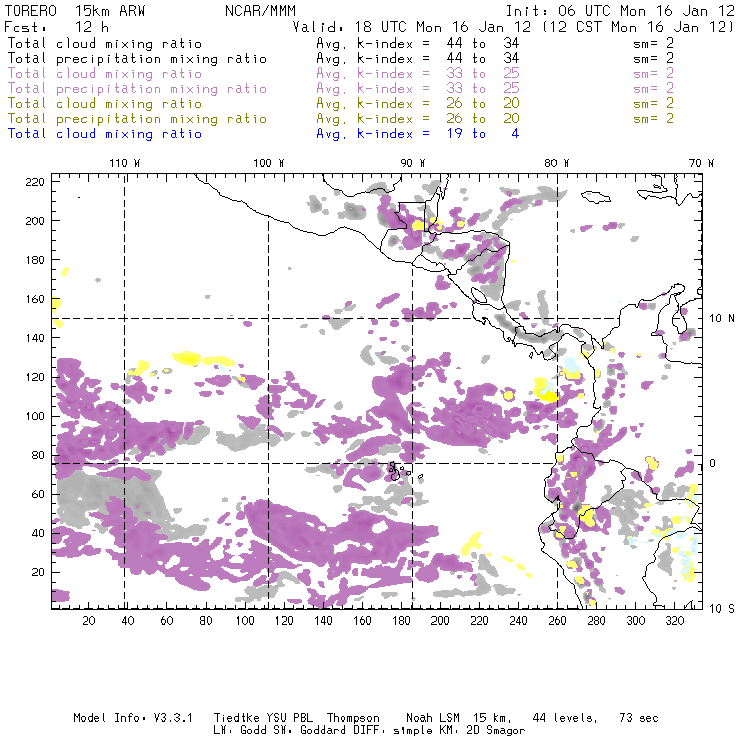Screen dimensions: 740x740
Task: Select olive "Total cloud mixing ratio" legend line
Action: click(105, 104)
